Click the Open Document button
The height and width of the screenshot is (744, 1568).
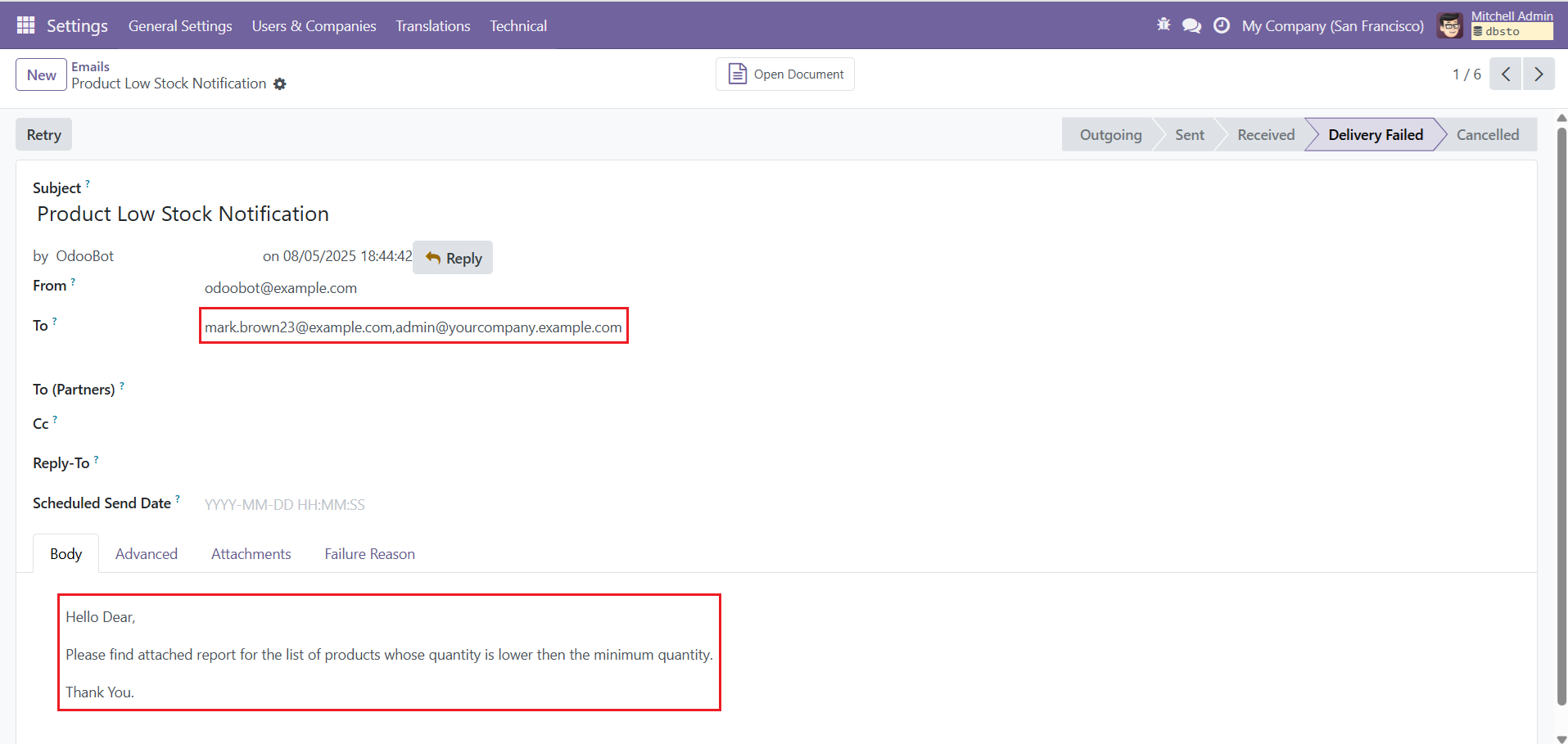pyautogui.click(x=785, y=74)
